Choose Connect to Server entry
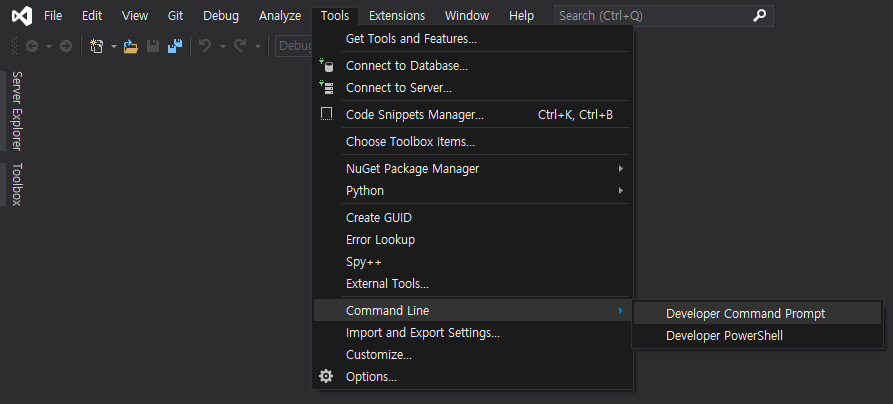 click(x=473, y=88)
